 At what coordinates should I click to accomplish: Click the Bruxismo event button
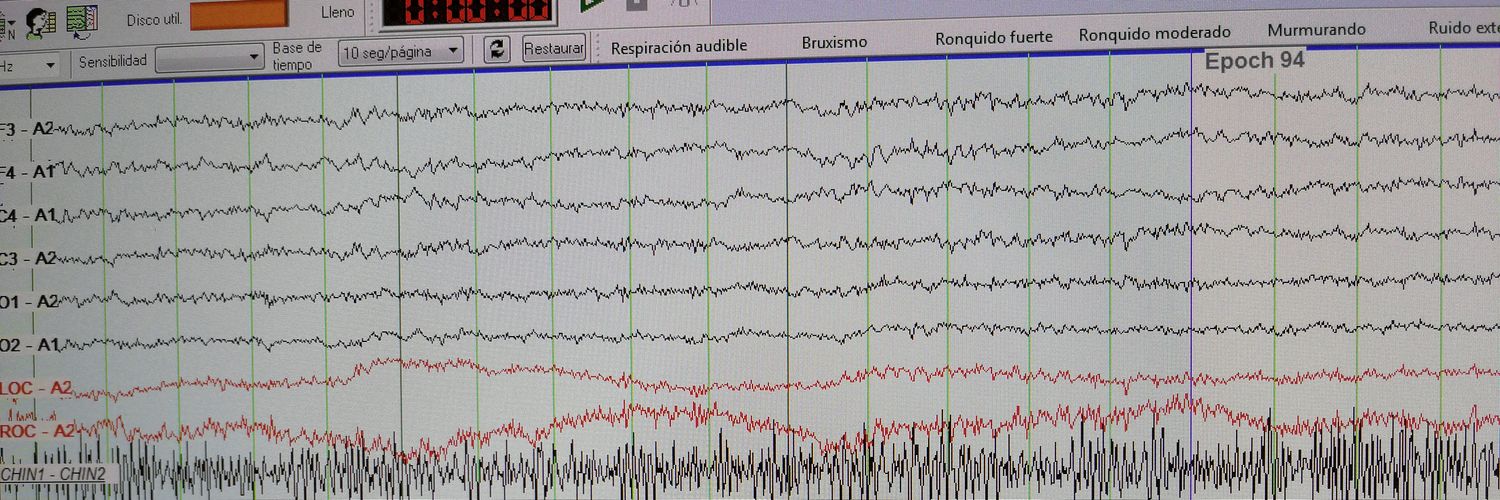click(x=835, y=43)
